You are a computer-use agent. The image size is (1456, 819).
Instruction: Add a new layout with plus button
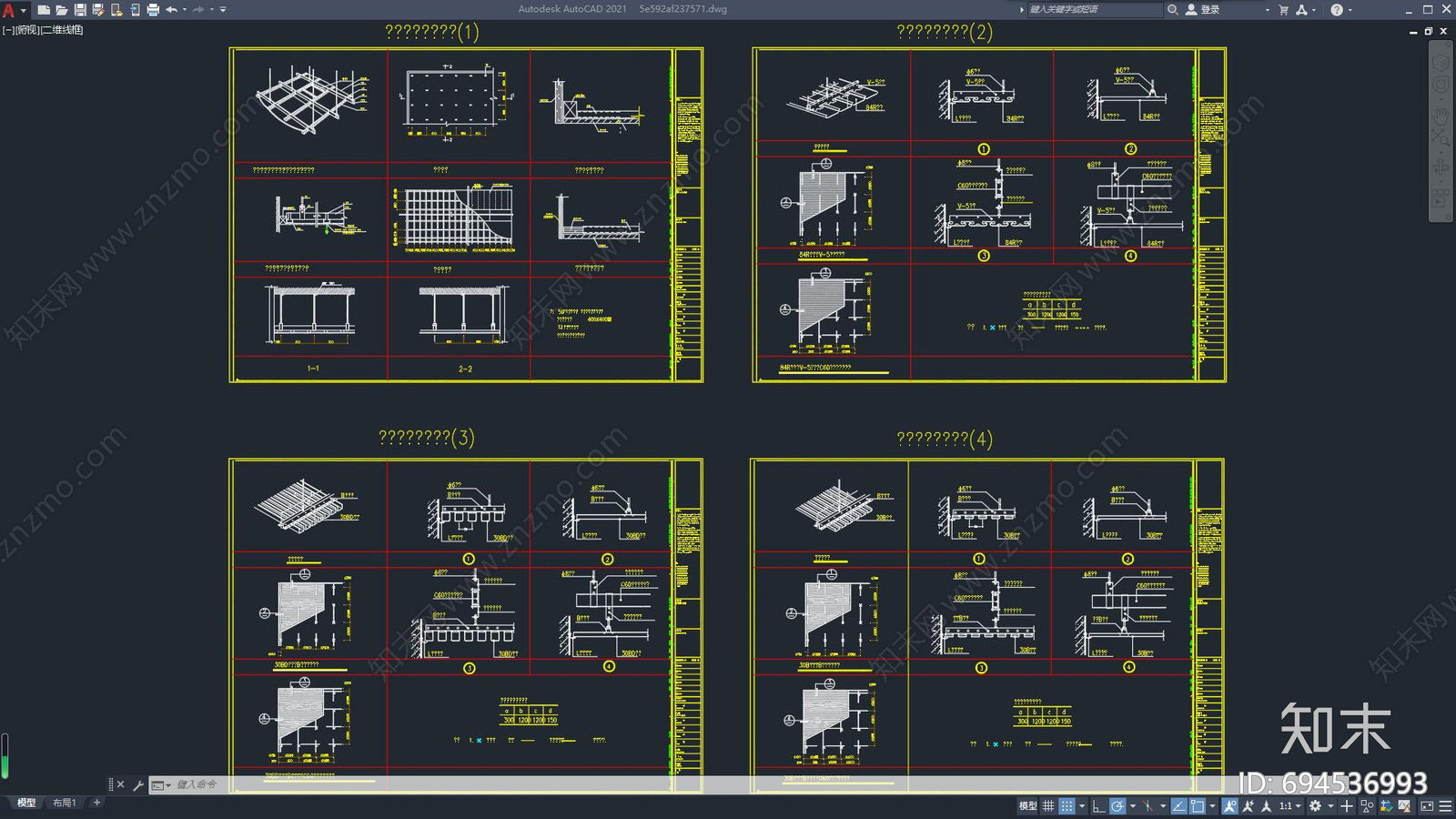coord(96,803)
